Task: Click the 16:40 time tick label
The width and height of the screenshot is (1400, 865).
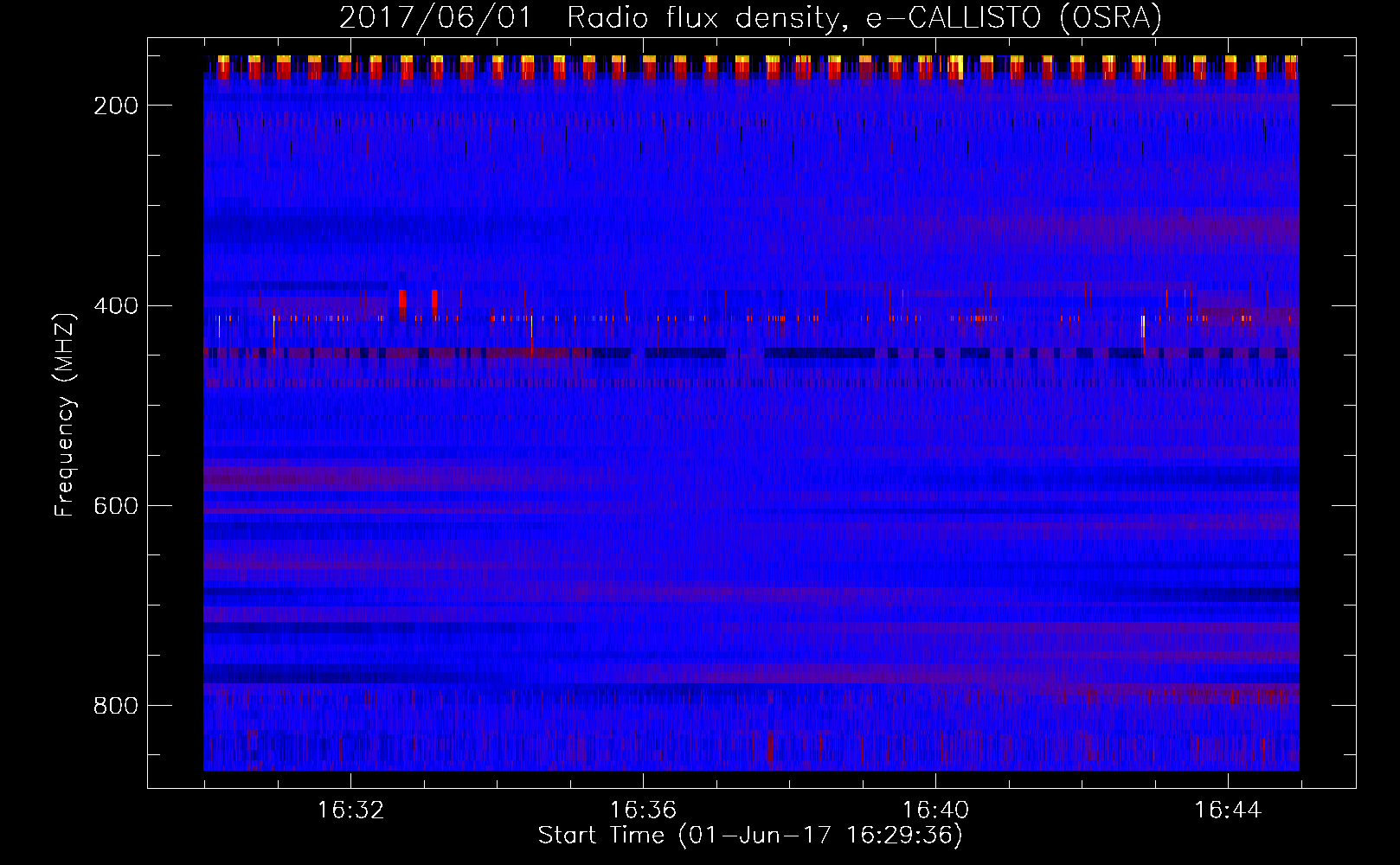Action: point(935,811)
